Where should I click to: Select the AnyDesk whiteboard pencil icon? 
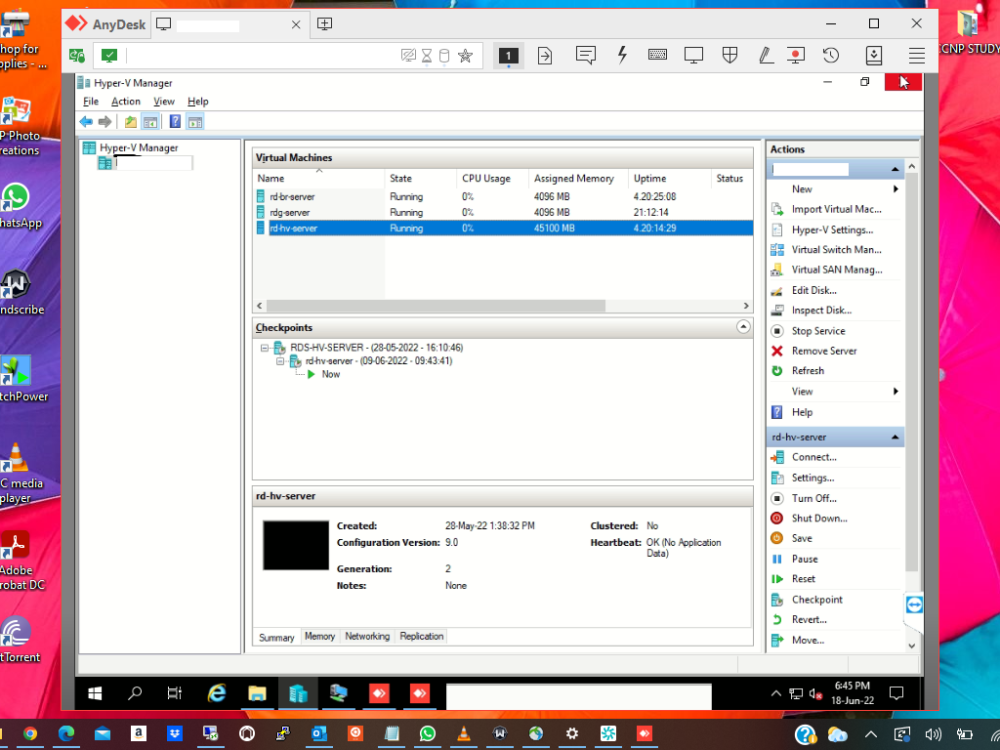point(765,55)
